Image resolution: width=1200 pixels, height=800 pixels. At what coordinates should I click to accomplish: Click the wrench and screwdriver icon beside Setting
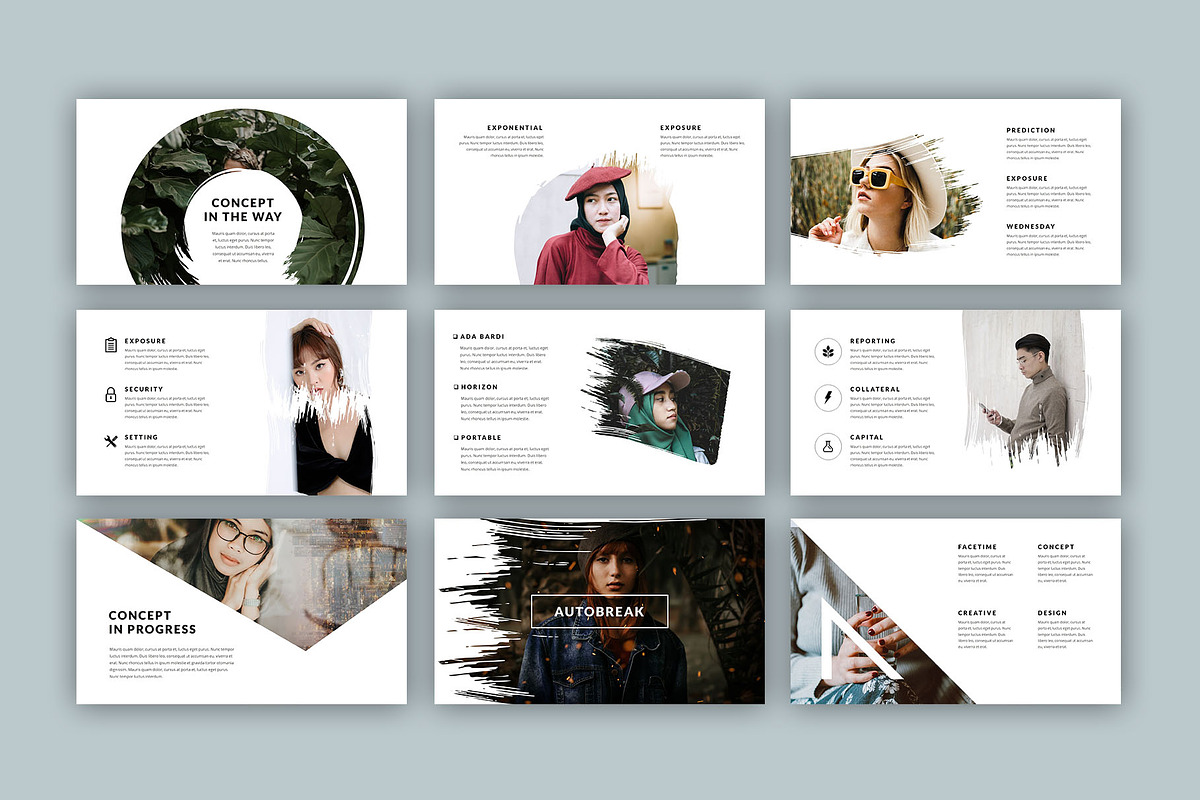111,441
